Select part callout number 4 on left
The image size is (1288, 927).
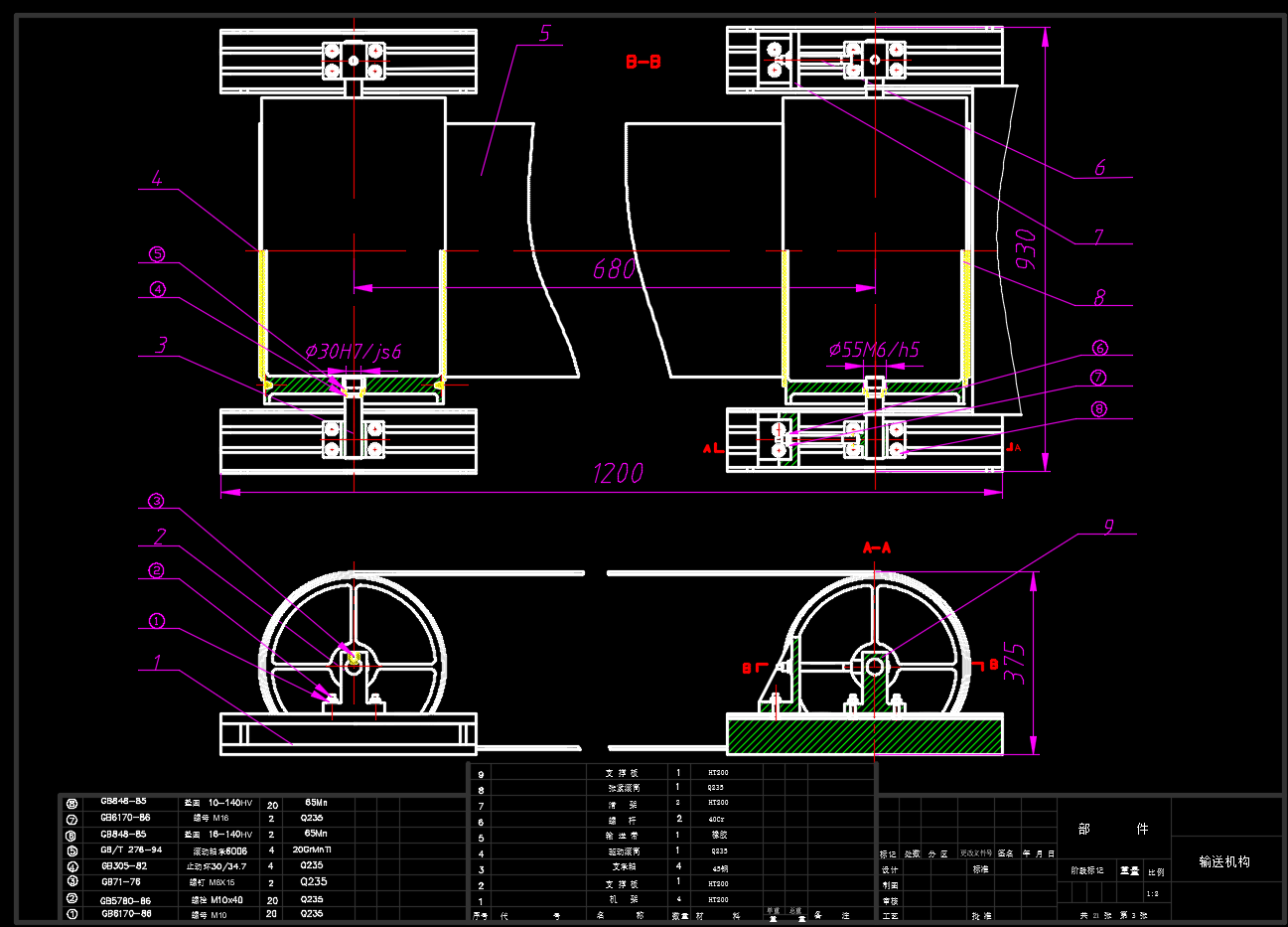coord(157,180)
